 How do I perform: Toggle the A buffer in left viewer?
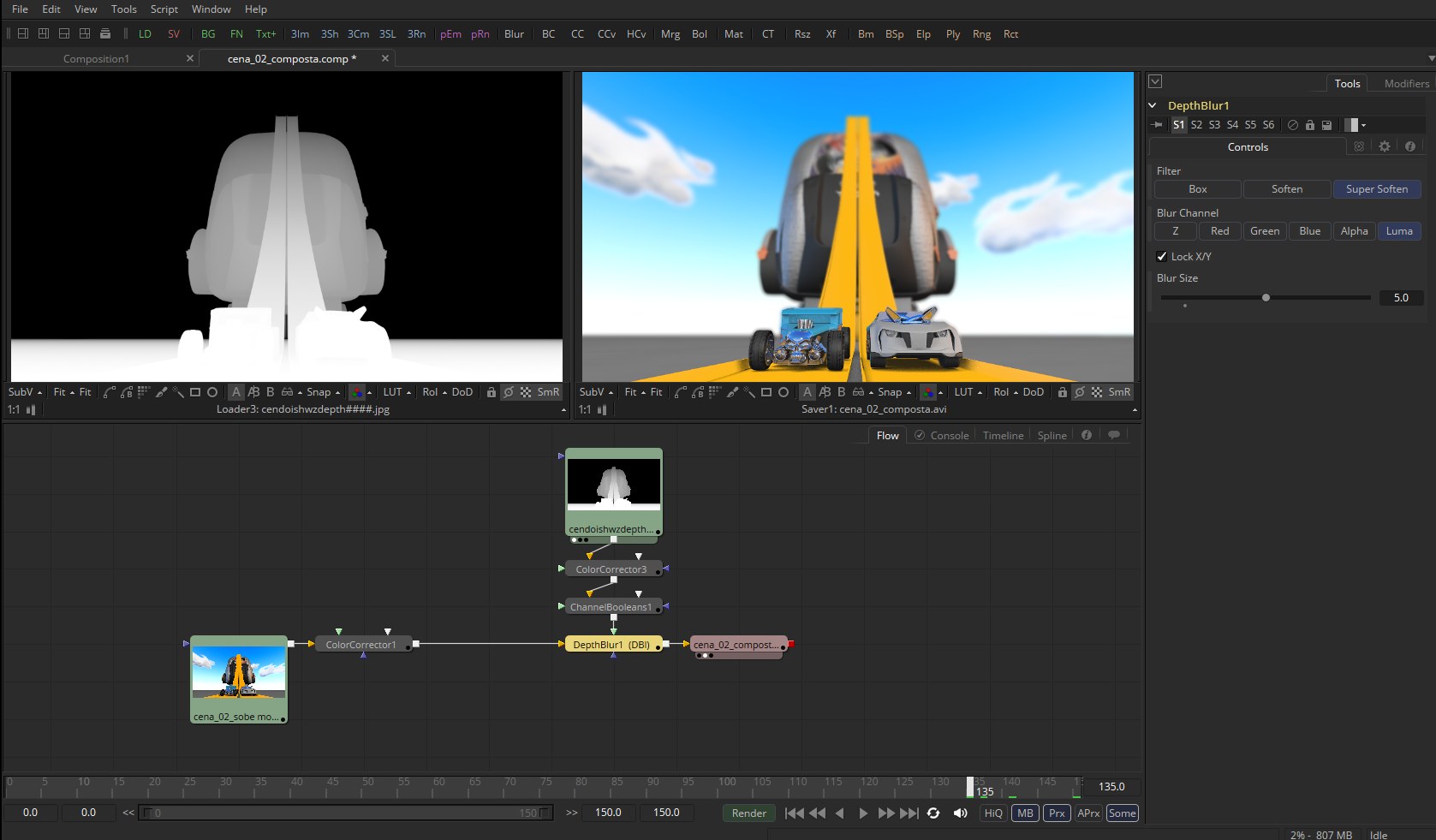[x=236, y=392]
